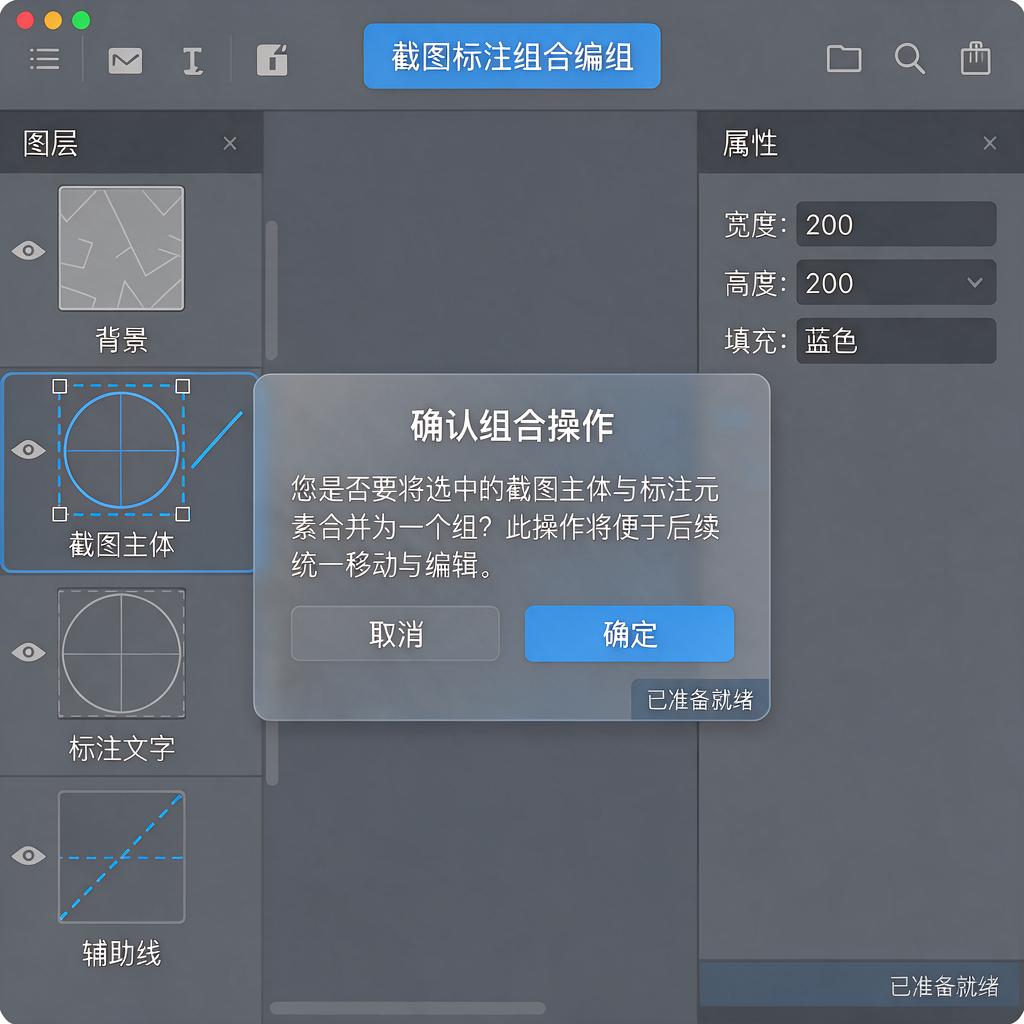Click the document export toolbar icon
Viewport: 1024px width, 1024px height.
point(272,60)
